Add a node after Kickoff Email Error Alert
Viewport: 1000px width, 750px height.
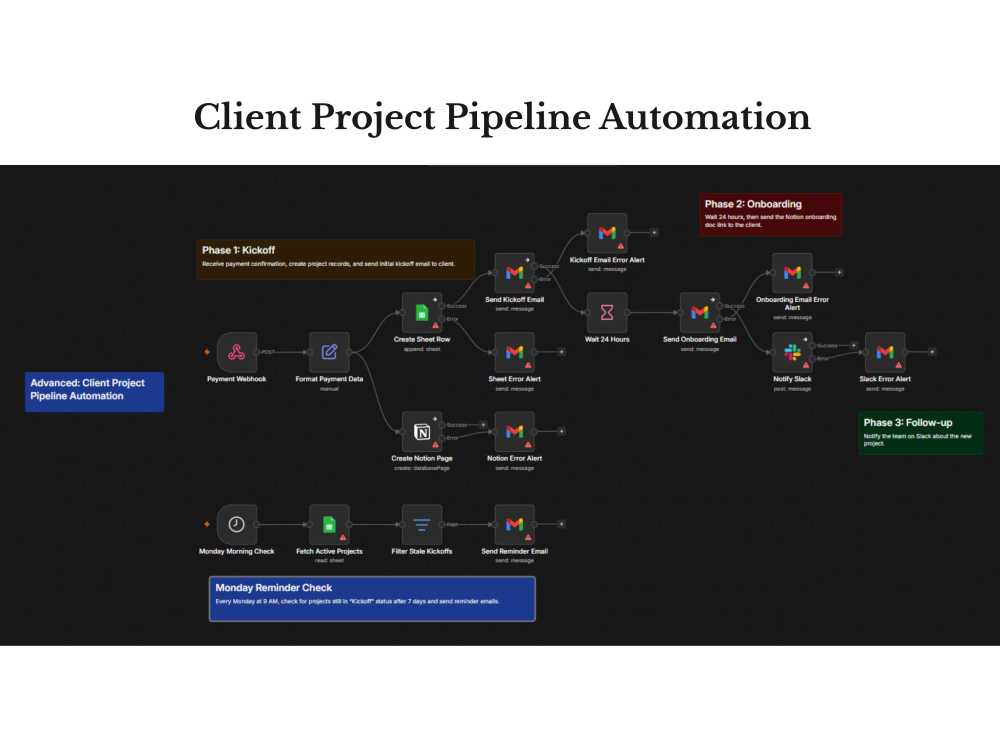click(654, 233)
